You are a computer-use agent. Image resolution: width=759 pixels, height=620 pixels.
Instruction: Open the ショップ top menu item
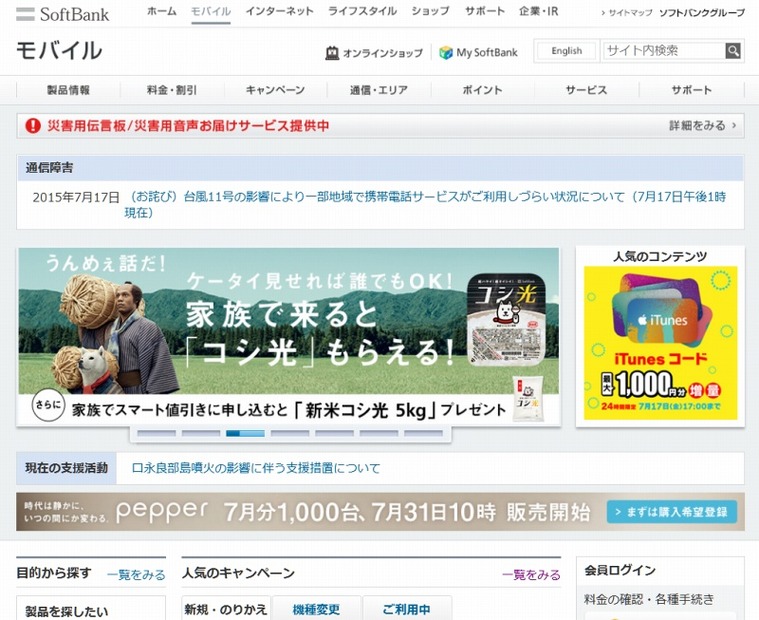pyautogui.click(x=430, y=11)
